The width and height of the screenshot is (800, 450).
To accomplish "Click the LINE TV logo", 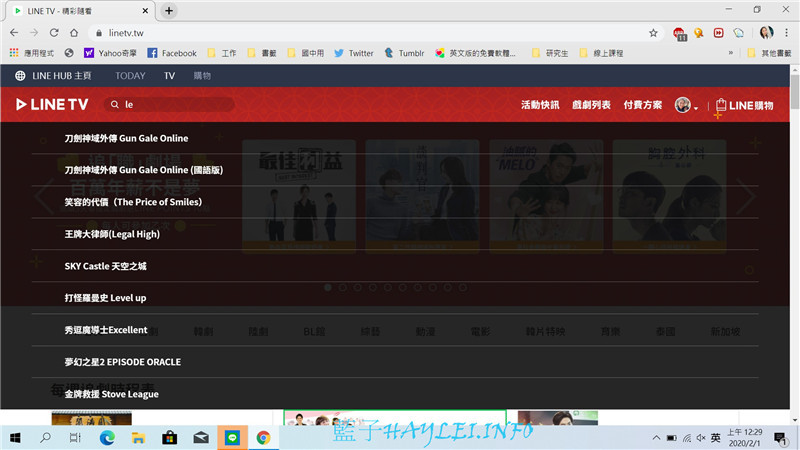I will 52,105.
